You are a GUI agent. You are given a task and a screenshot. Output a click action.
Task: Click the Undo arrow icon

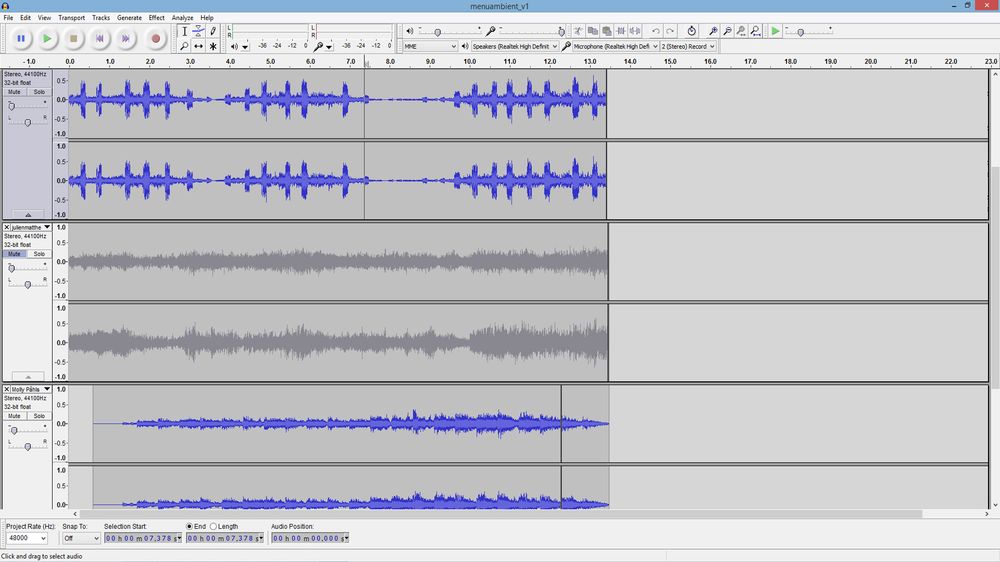coord(656,31)
